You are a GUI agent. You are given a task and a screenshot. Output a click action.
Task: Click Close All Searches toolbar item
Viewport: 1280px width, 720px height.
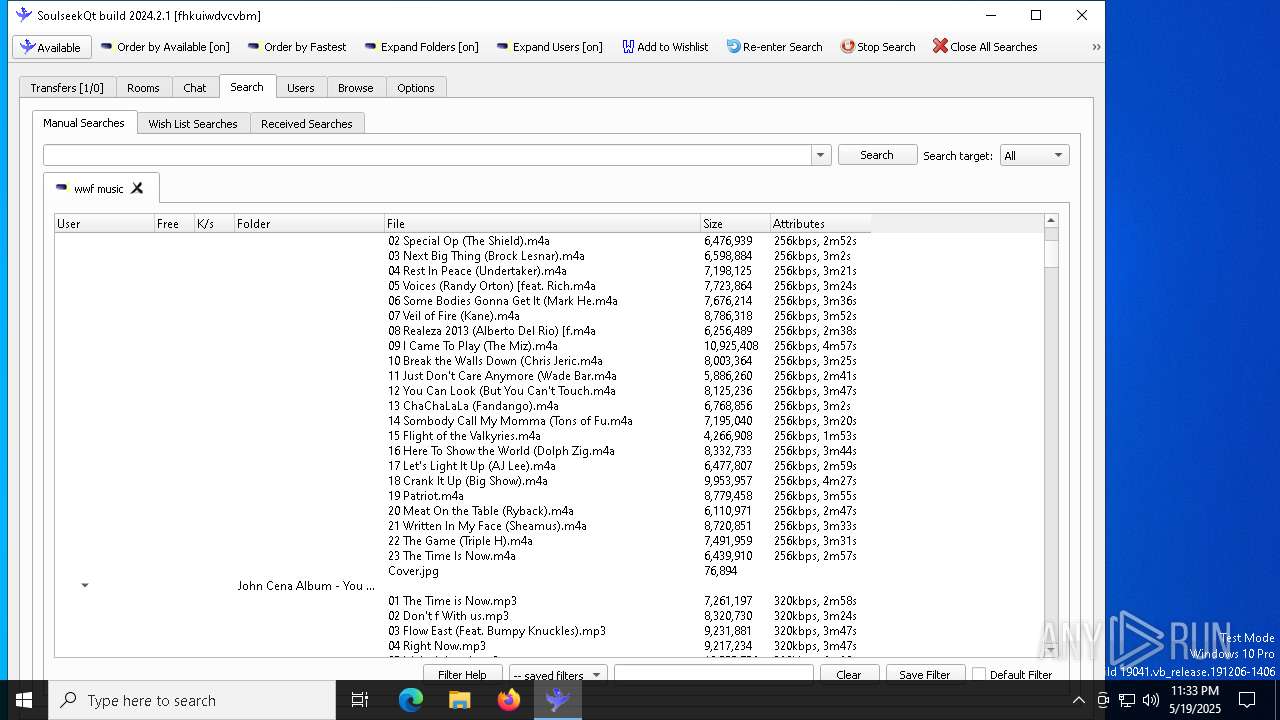pyautogui.click(x=985, y=47)
